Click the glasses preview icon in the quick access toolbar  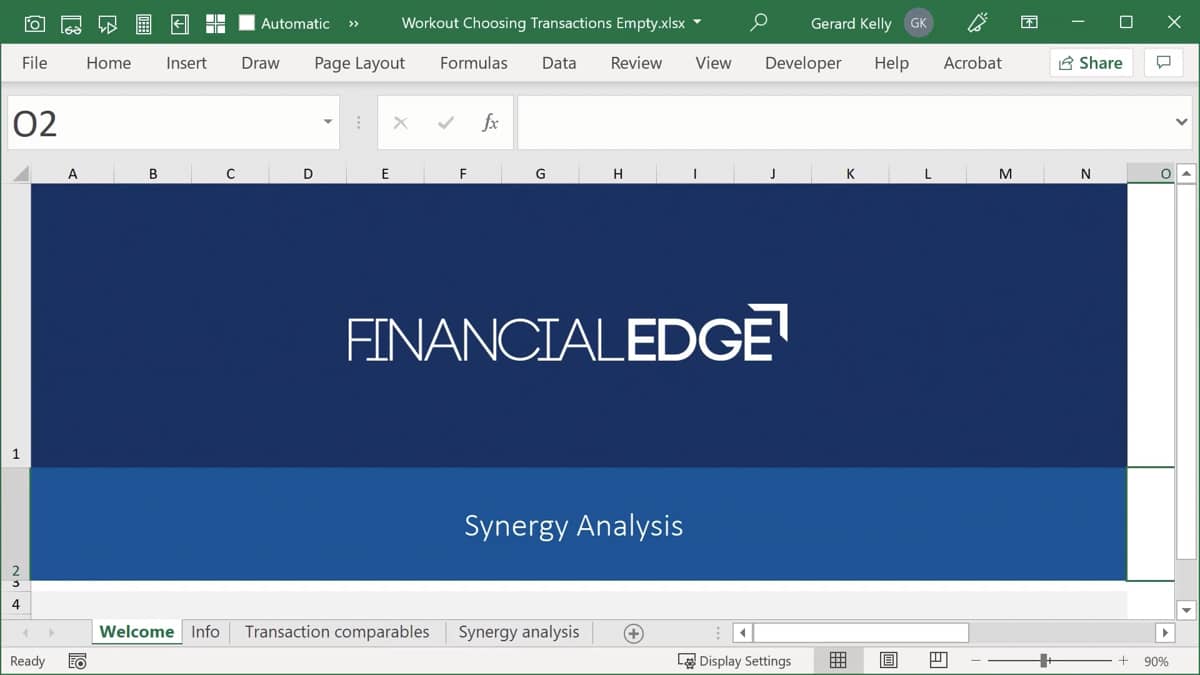71,23
